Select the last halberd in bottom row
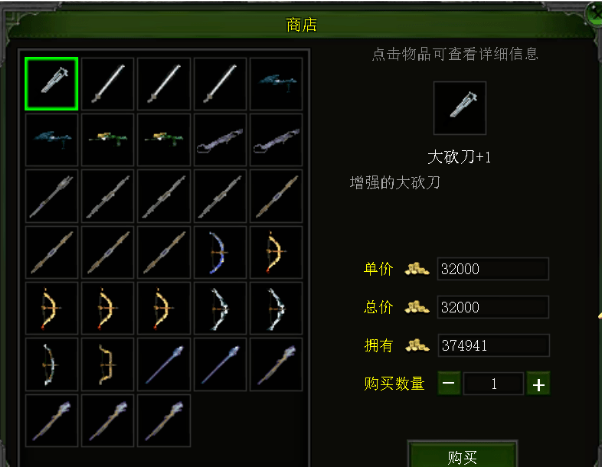This screenshot has height=467, width=602. coord(164,421)
